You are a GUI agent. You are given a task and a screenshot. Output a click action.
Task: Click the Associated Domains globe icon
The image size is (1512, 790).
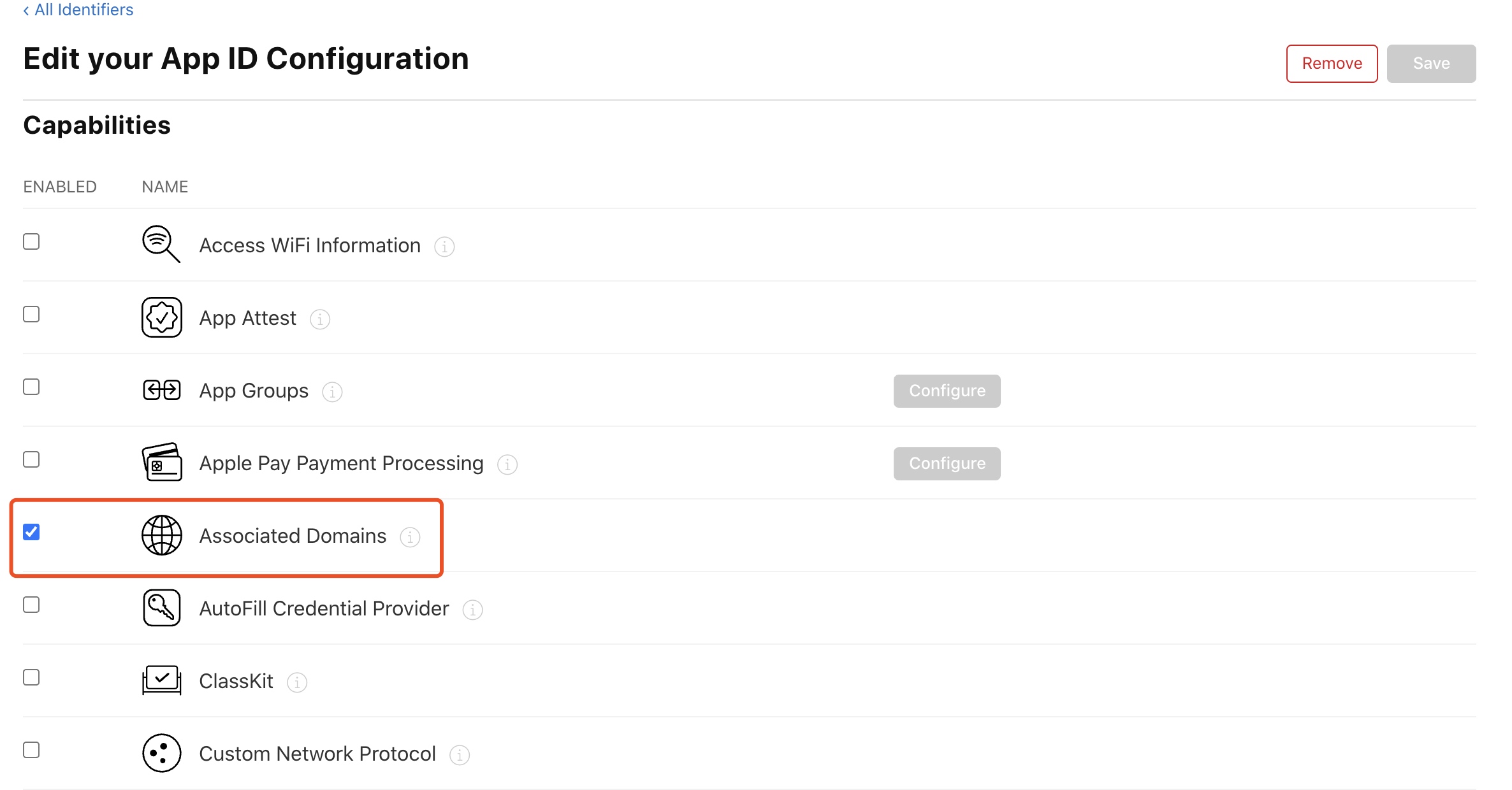tap(161, 535)
